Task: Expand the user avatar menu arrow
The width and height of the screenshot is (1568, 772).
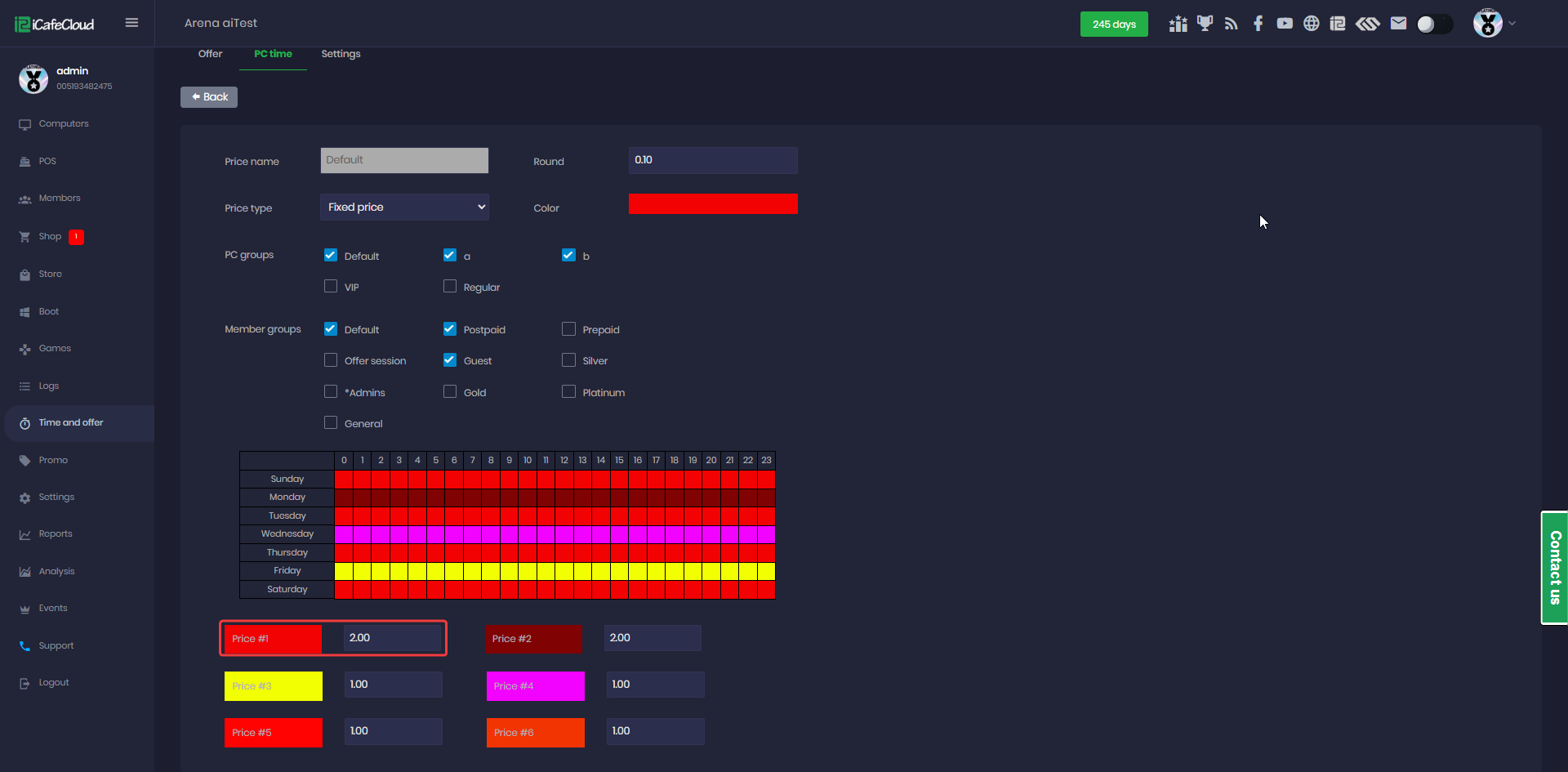Action: [1512, 24]
